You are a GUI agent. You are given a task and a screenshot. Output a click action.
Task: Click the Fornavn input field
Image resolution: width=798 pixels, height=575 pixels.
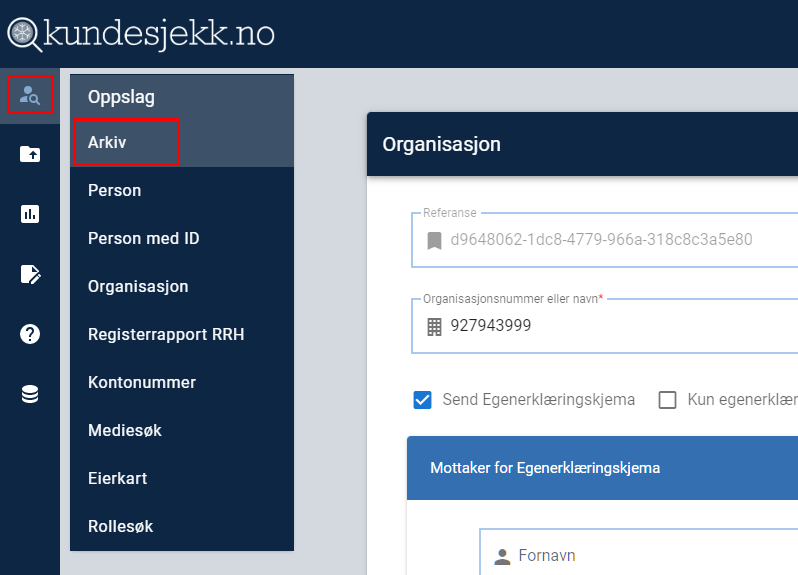coord(639,554)
